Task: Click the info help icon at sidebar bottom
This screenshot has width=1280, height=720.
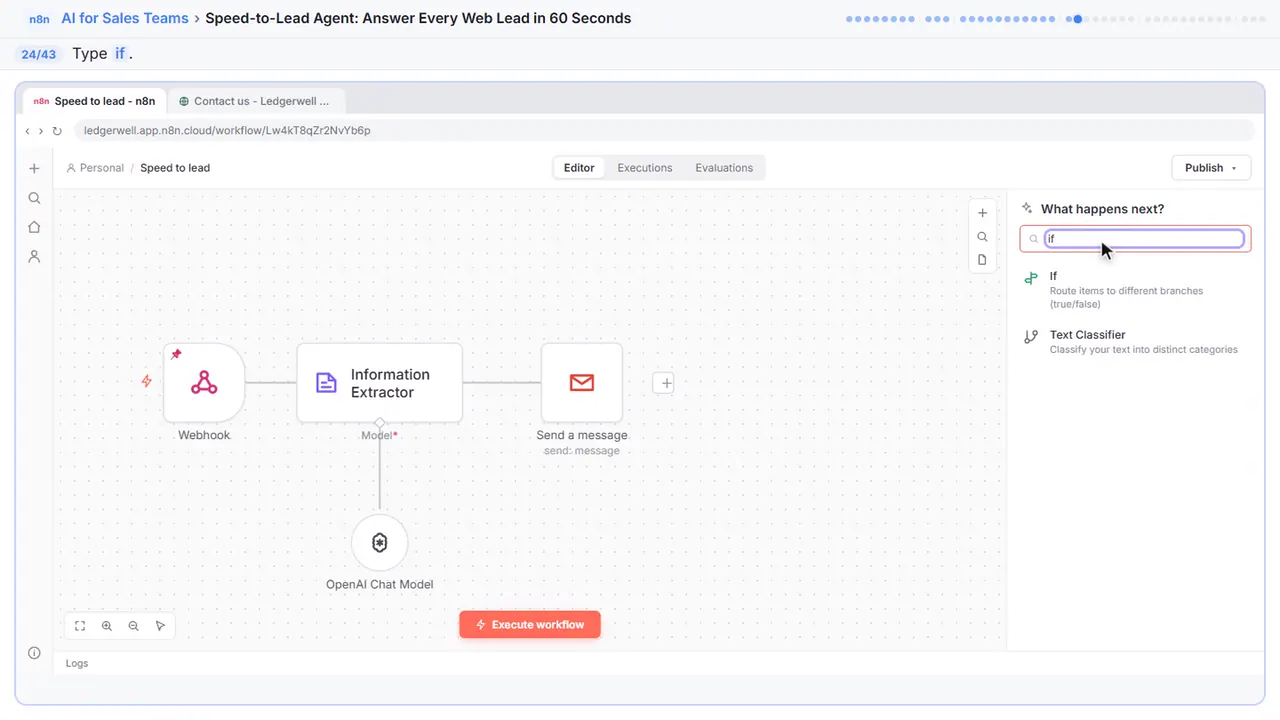Action: tap(34, 653)
